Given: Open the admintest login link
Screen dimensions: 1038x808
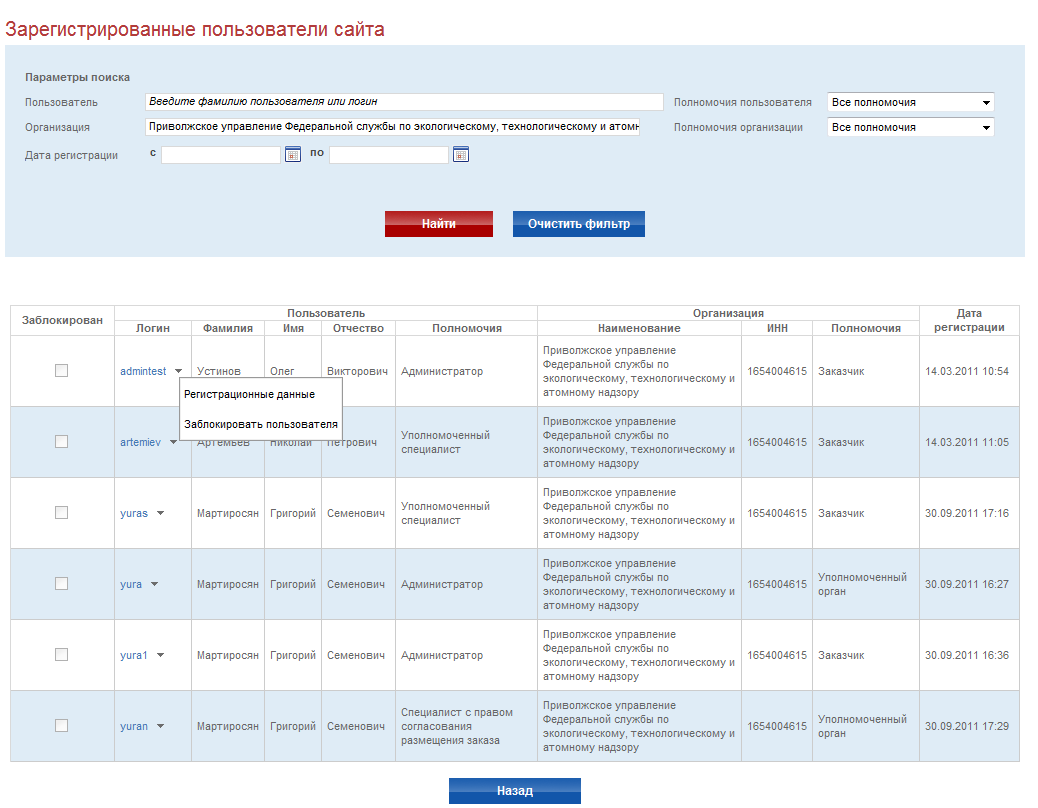Looking at the screenshot, I should coord(143,371).
